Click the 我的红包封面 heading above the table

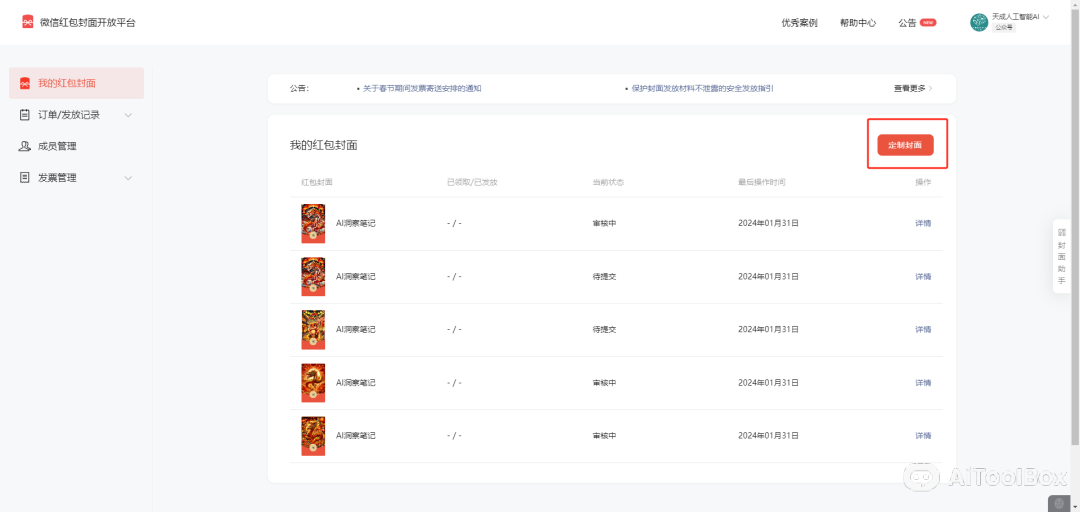coord(324,145)
